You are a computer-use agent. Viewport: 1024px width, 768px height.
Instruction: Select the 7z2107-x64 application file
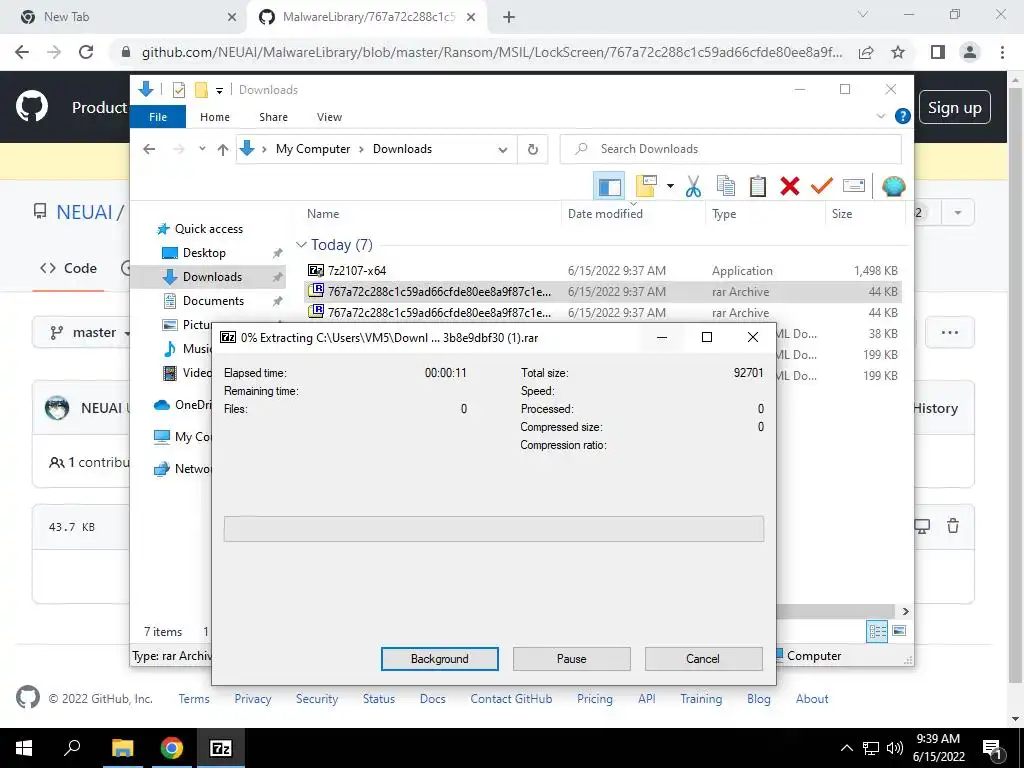603,270
